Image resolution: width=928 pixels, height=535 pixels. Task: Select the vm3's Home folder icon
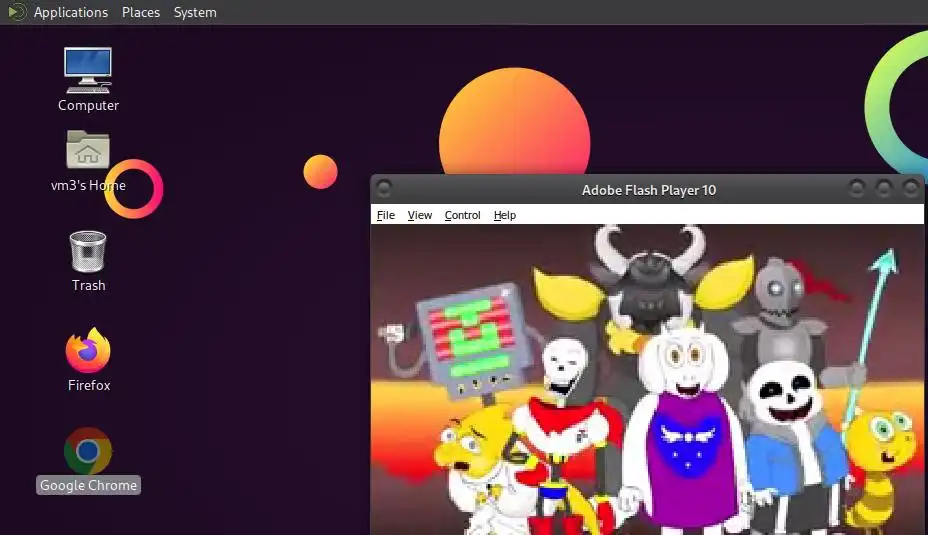coord(88,149)
